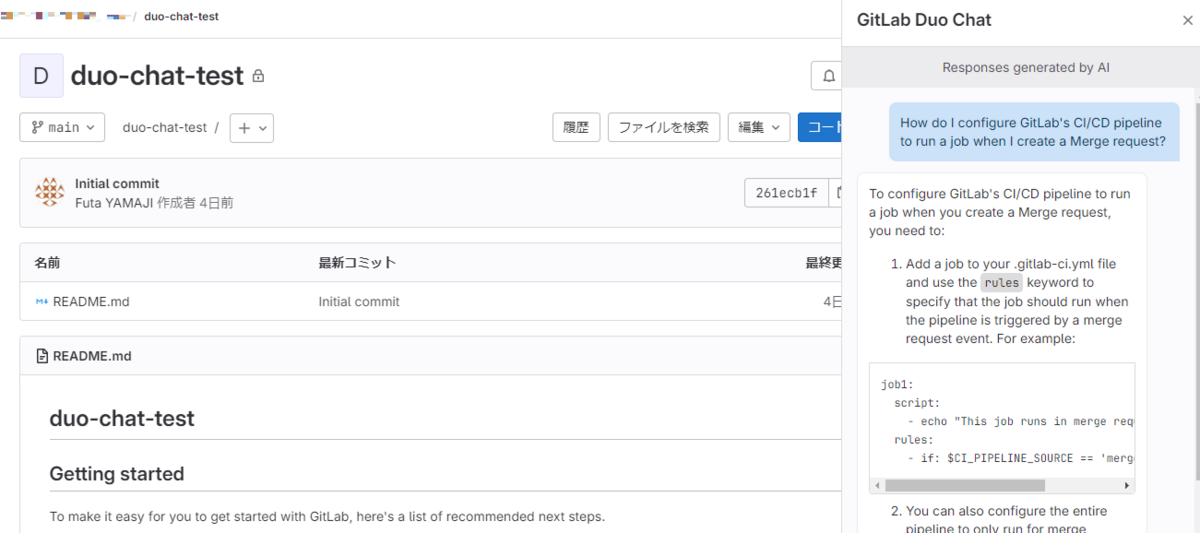The width and height of the screenshot is (1200, 533).
Task: Open the plus add-file dropdown
Action: click(252, 128)
